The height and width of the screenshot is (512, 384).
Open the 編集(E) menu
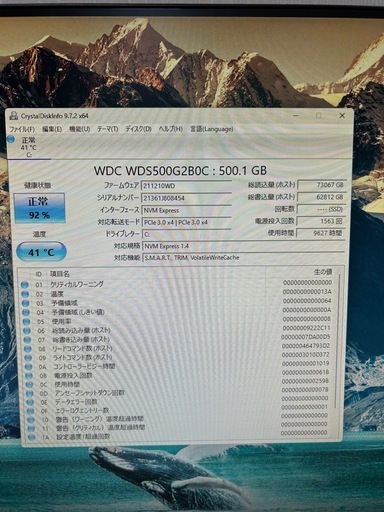pyautogui.click(x=52, y=129)
